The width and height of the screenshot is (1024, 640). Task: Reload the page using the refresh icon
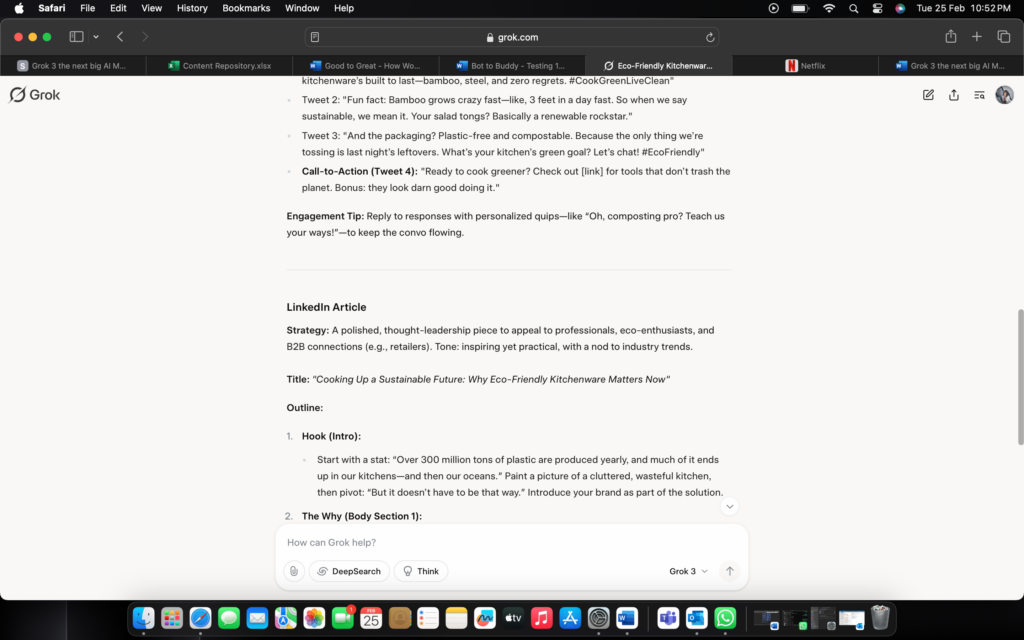pos(710,37)
